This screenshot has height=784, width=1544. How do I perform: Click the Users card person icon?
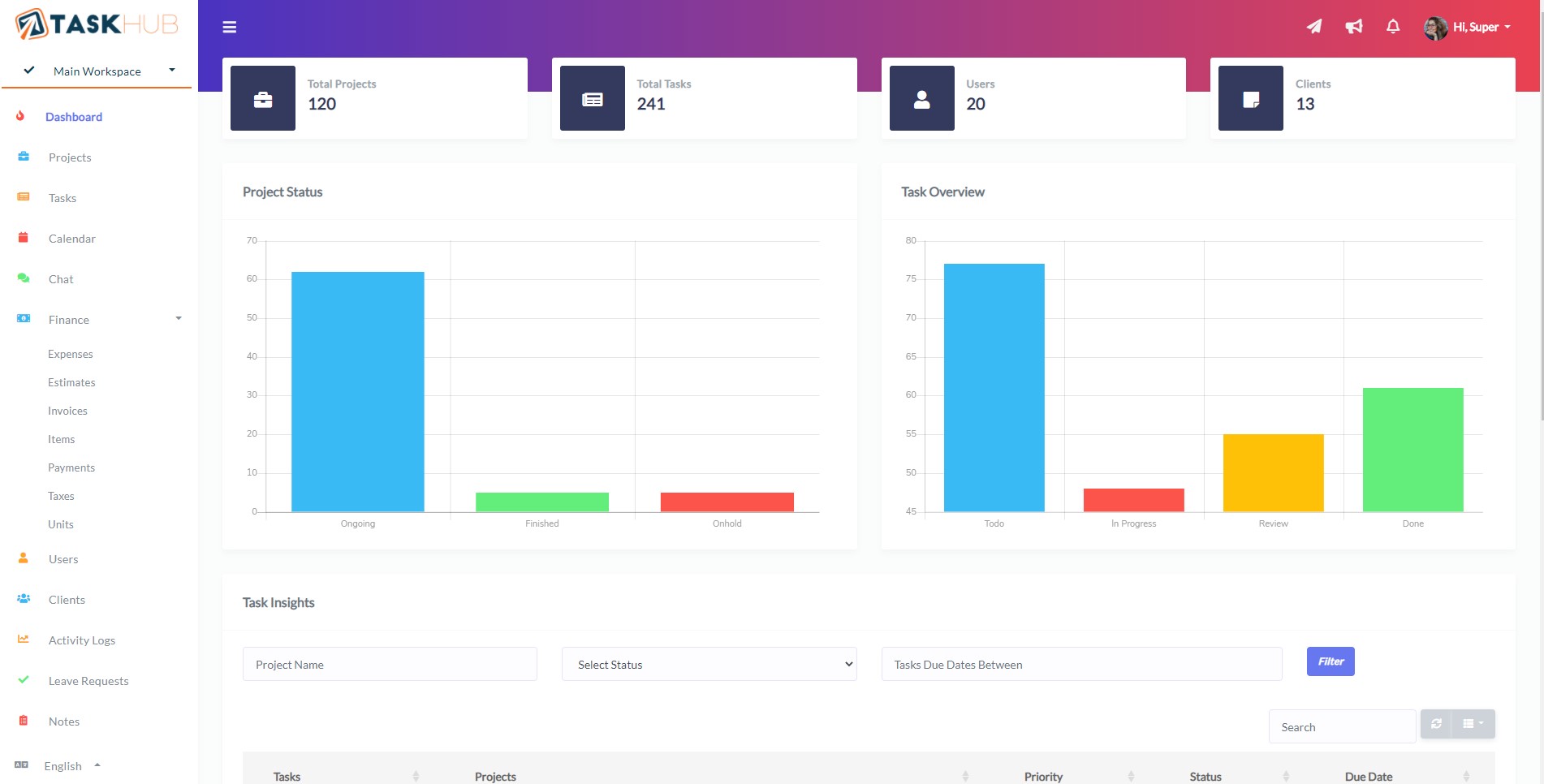pos(921,99)
